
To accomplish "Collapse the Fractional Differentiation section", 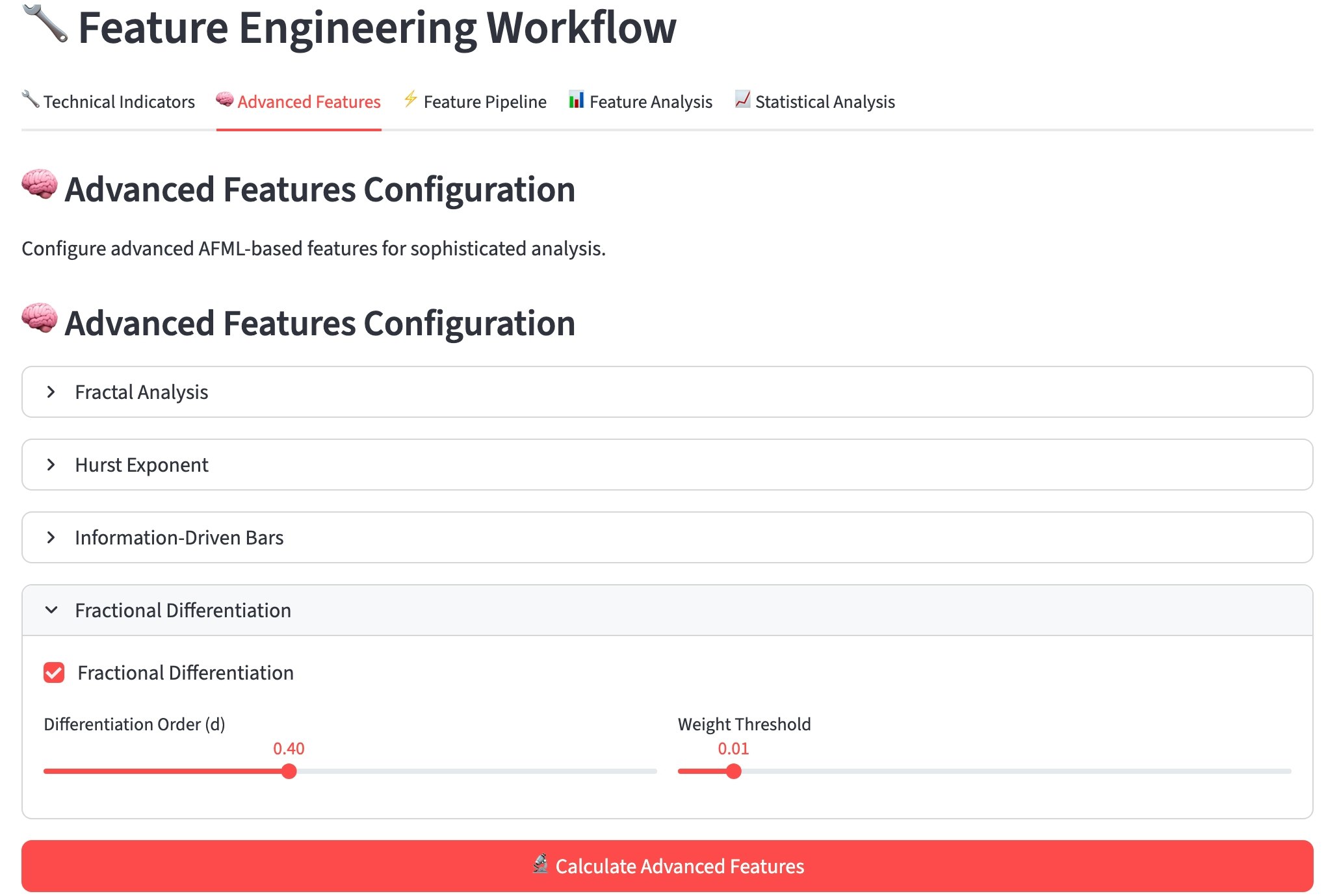I will pyautogui.click(x=182, y=609).
